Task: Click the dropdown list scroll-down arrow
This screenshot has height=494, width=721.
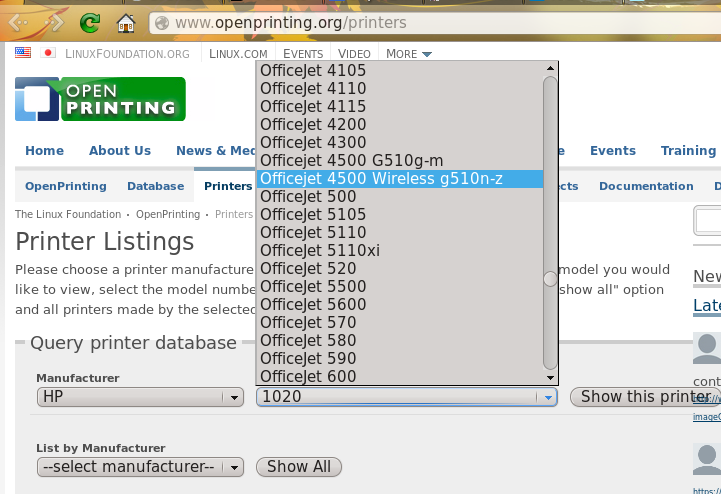Action: 550,378
